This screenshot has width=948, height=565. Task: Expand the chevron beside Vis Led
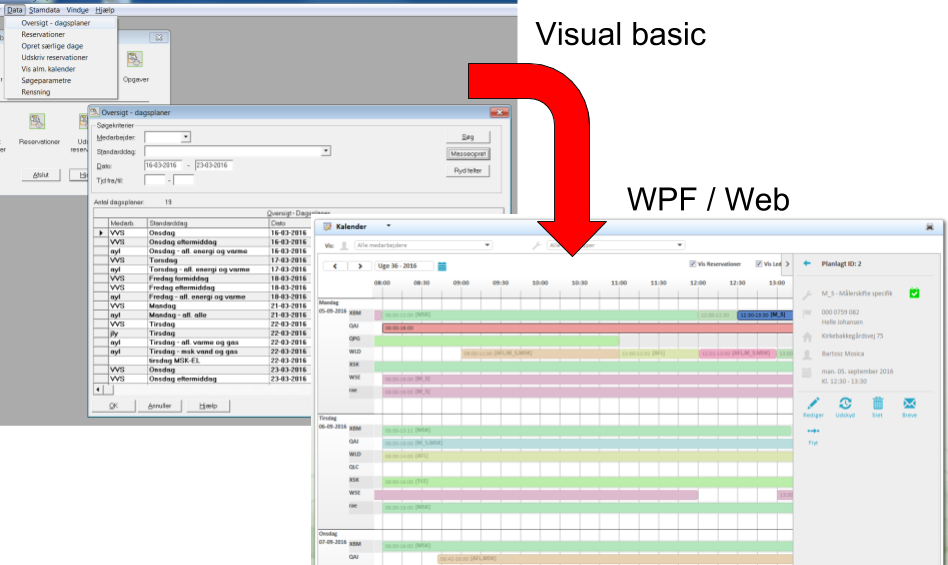pyautogui.click(x=787, y=264)
